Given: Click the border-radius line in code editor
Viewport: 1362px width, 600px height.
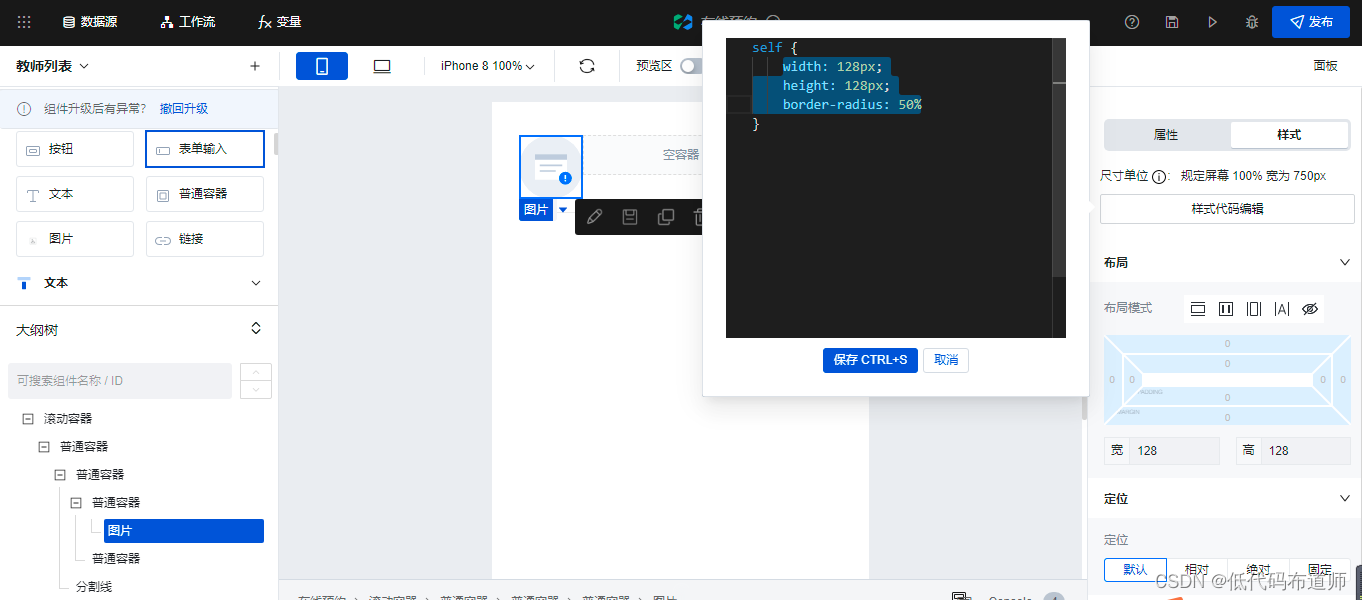Looking at the screenshot, I should pyautogui.click(x=852, y=105).
